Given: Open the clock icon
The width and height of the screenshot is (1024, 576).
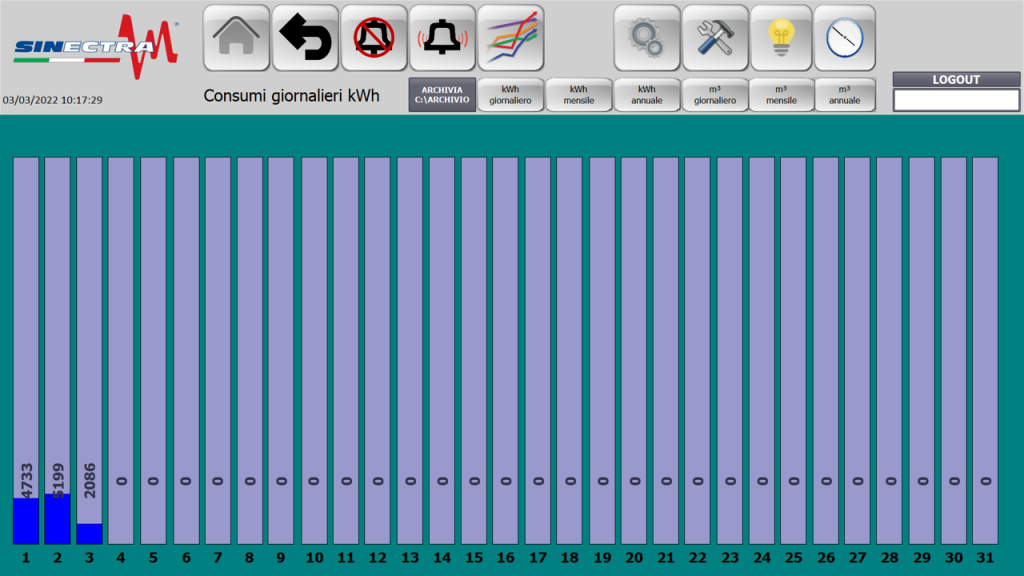Looking at the screenshot, I should [844, 38].
